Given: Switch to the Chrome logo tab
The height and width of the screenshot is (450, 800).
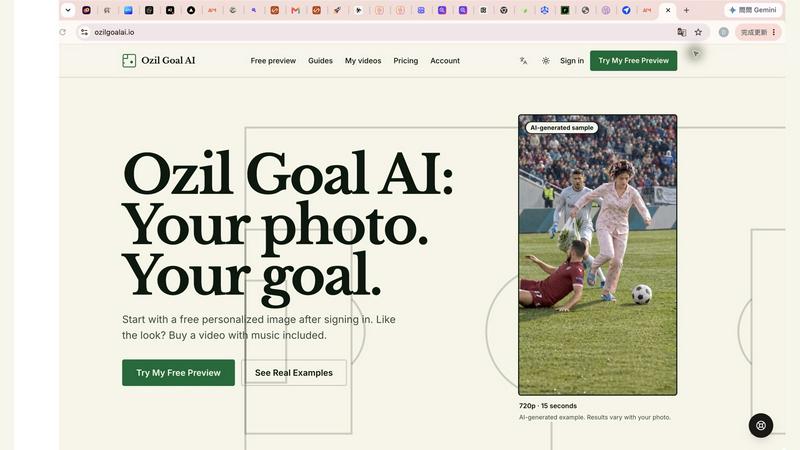Looking at the screenshot, I should point(504,10).
